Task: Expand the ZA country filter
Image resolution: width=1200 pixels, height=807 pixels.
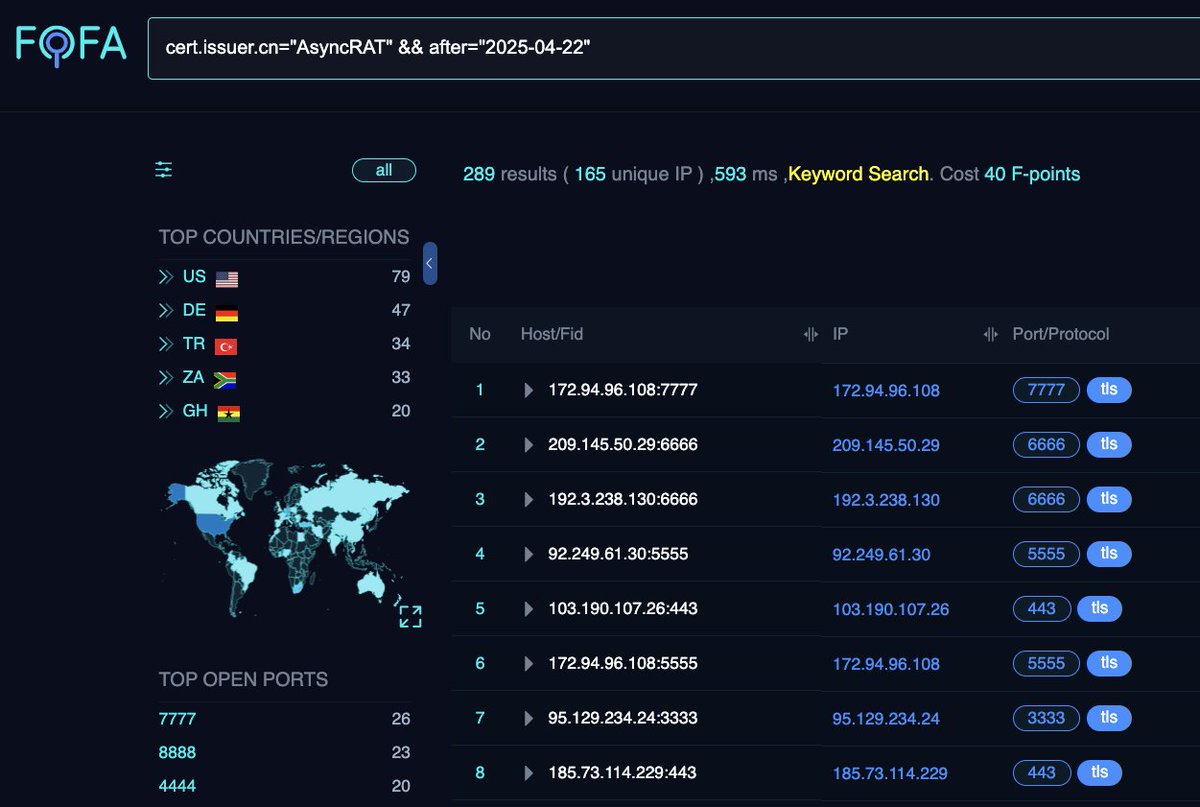Action: pyautogui.click(x=165, y=377)
